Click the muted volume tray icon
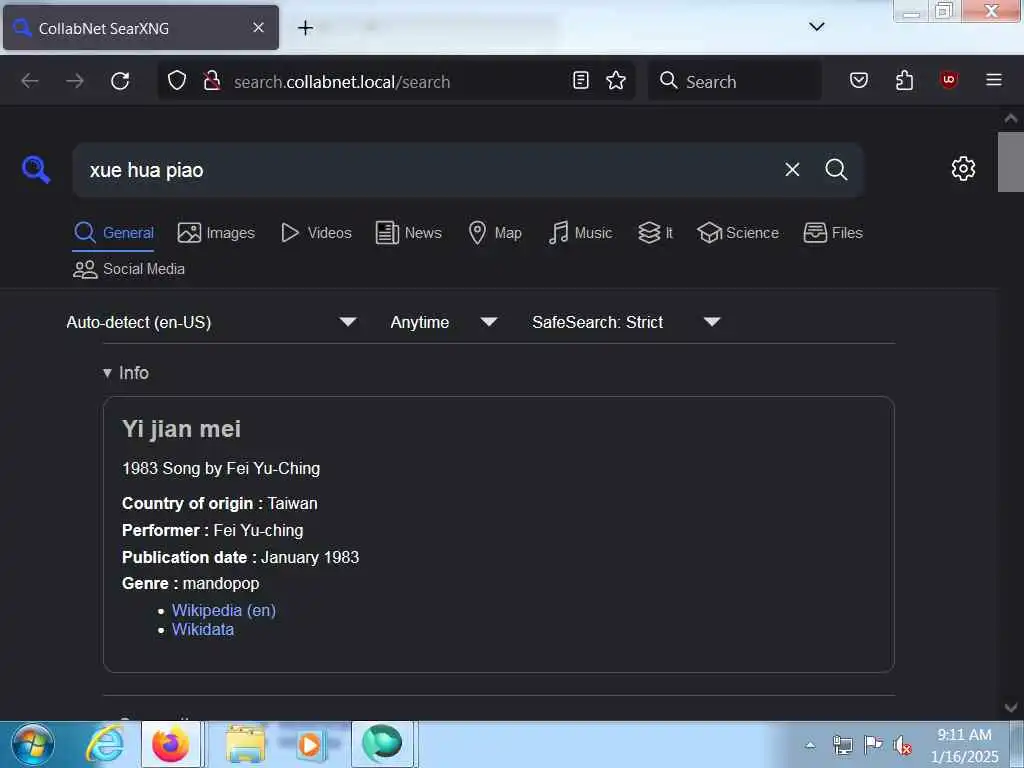 pos(903,745)
